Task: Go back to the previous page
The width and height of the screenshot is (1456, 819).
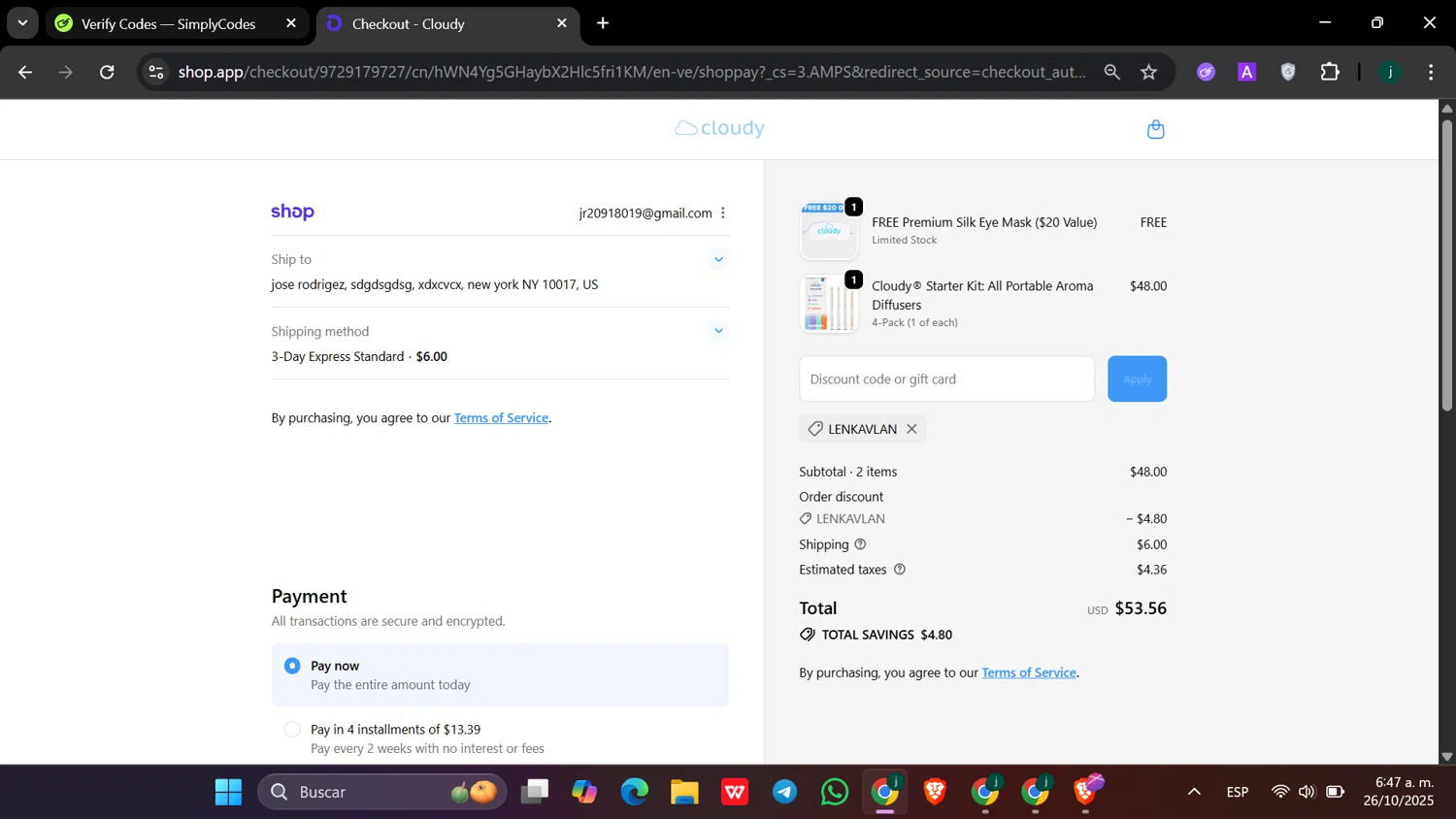Action: pyautogui.click(x=25, y=72)
